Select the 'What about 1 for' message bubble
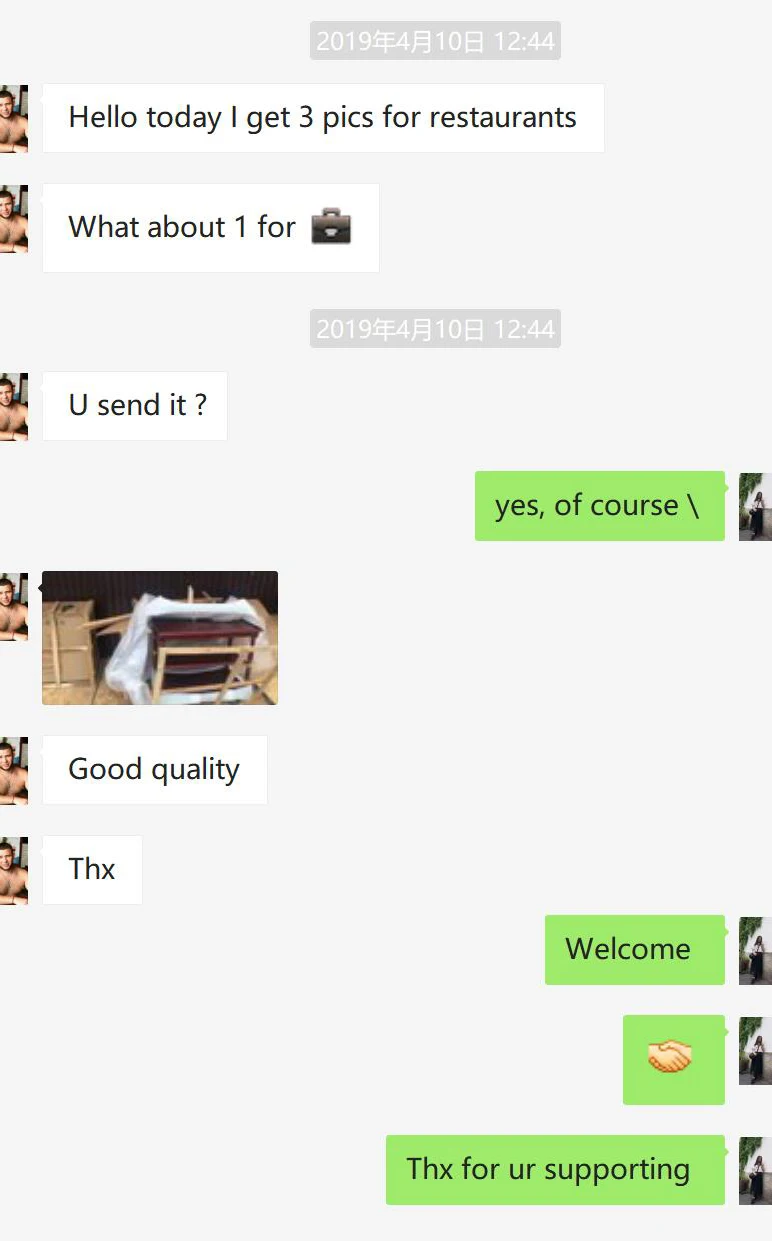 211,228
